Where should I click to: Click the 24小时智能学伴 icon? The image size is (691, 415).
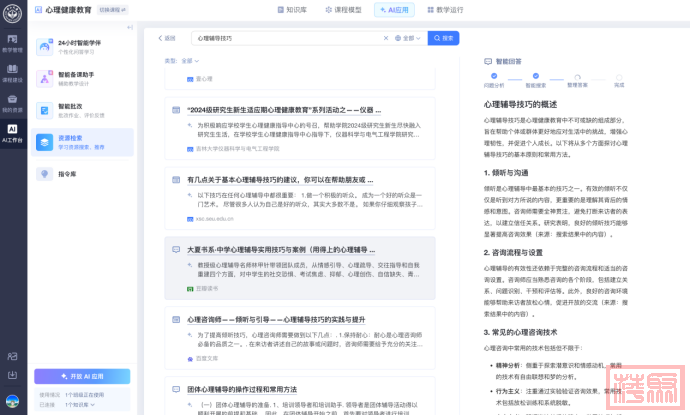click(x=45, y=47)
